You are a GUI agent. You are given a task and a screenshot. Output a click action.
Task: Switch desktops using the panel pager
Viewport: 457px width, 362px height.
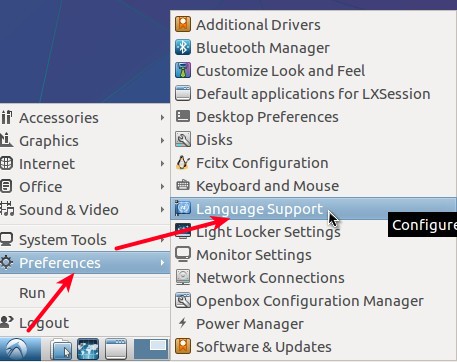coord(151,349)
